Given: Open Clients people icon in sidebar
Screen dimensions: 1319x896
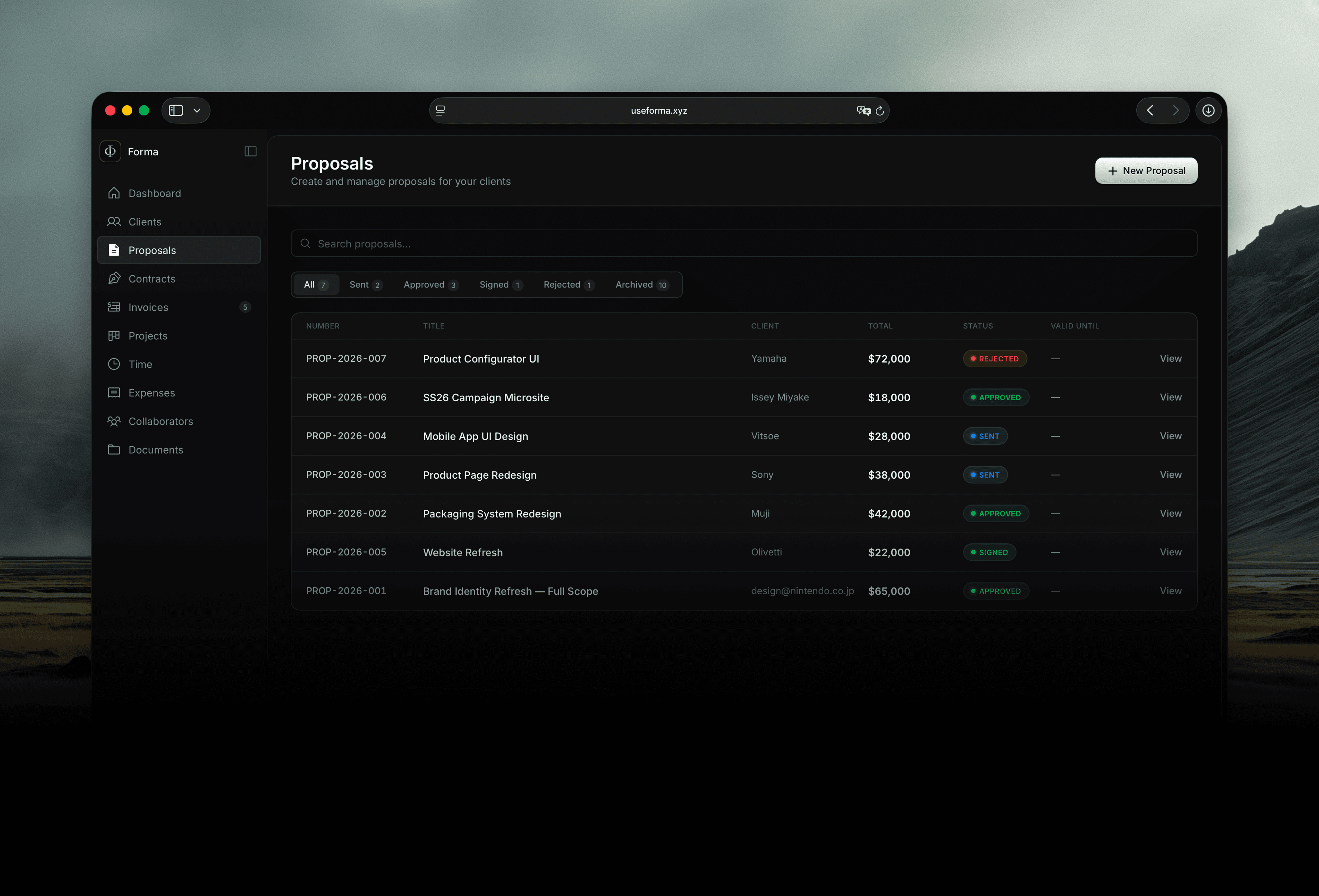Looking at the screenshot, I should pos(114,222).
